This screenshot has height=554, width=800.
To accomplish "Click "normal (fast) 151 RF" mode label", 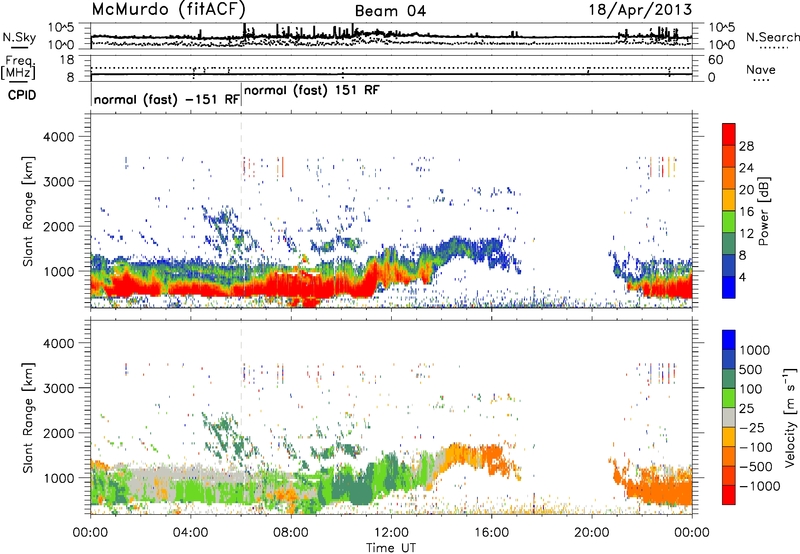I will pos(312,91).
